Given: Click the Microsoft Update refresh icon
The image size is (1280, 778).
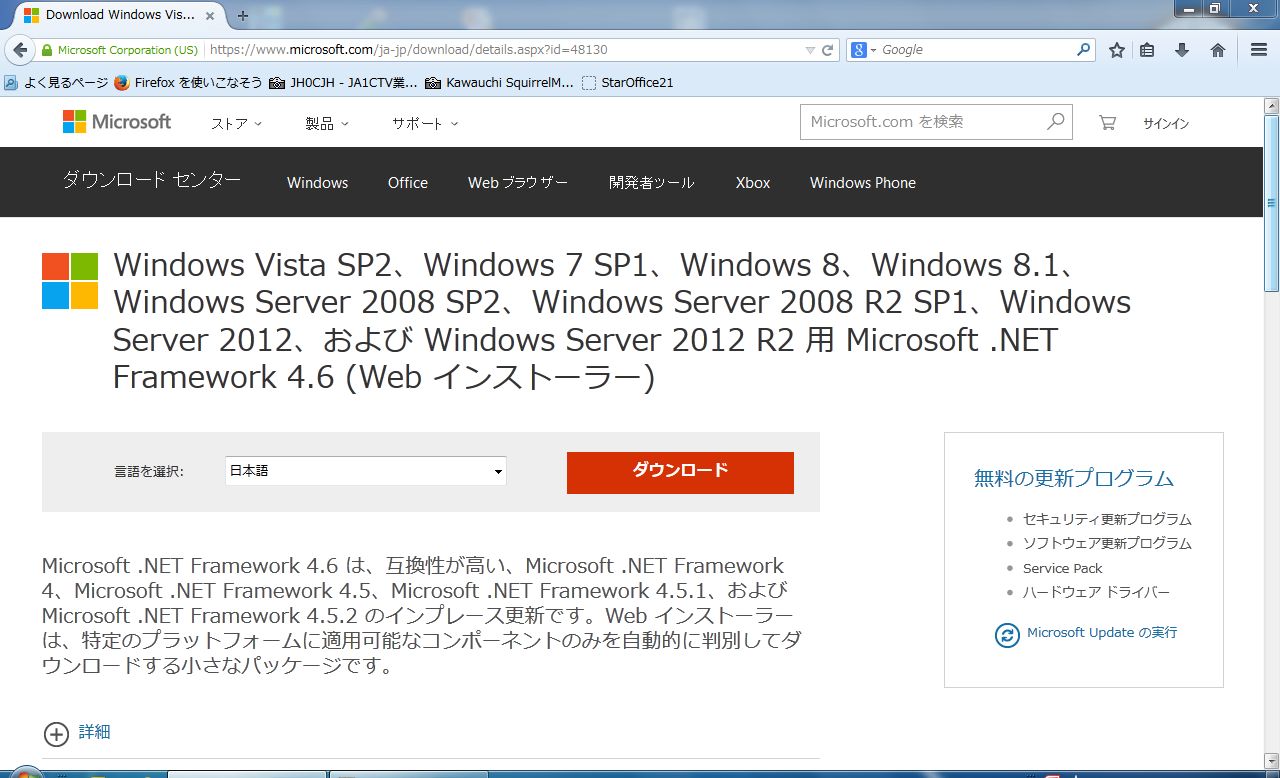Looking at the screenshot, I should [1007, 634].
